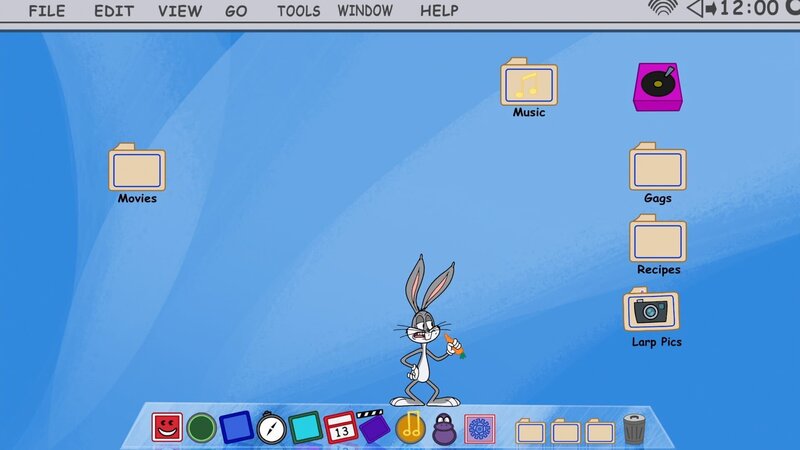The width and height of the screenshot is (800, 450).
Task: Open the Larp Pics camera folder
Action: [x=652, y=316]
